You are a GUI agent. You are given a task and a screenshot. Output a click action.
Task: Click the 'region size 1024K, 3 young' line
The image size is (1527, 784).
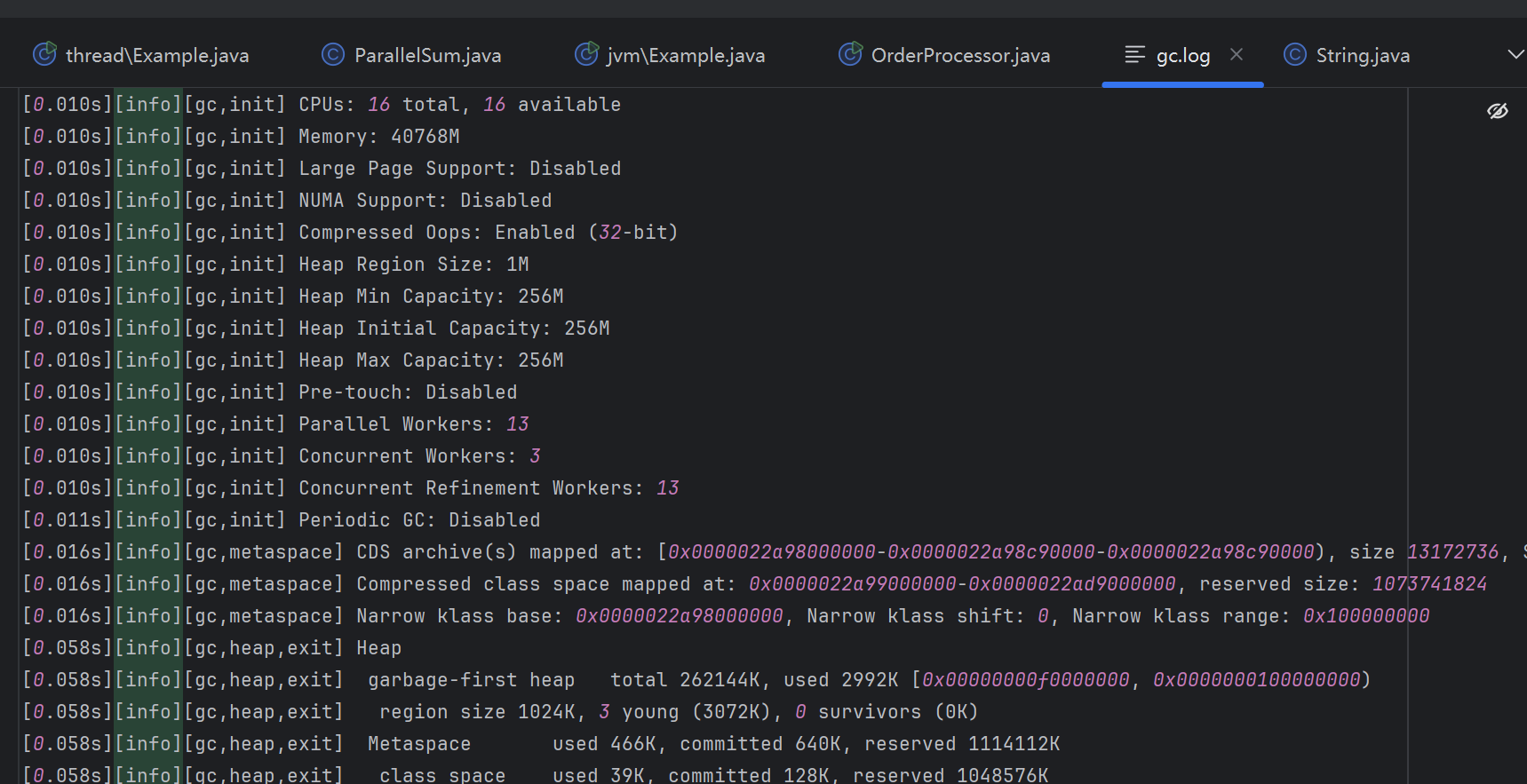point(500,712)
